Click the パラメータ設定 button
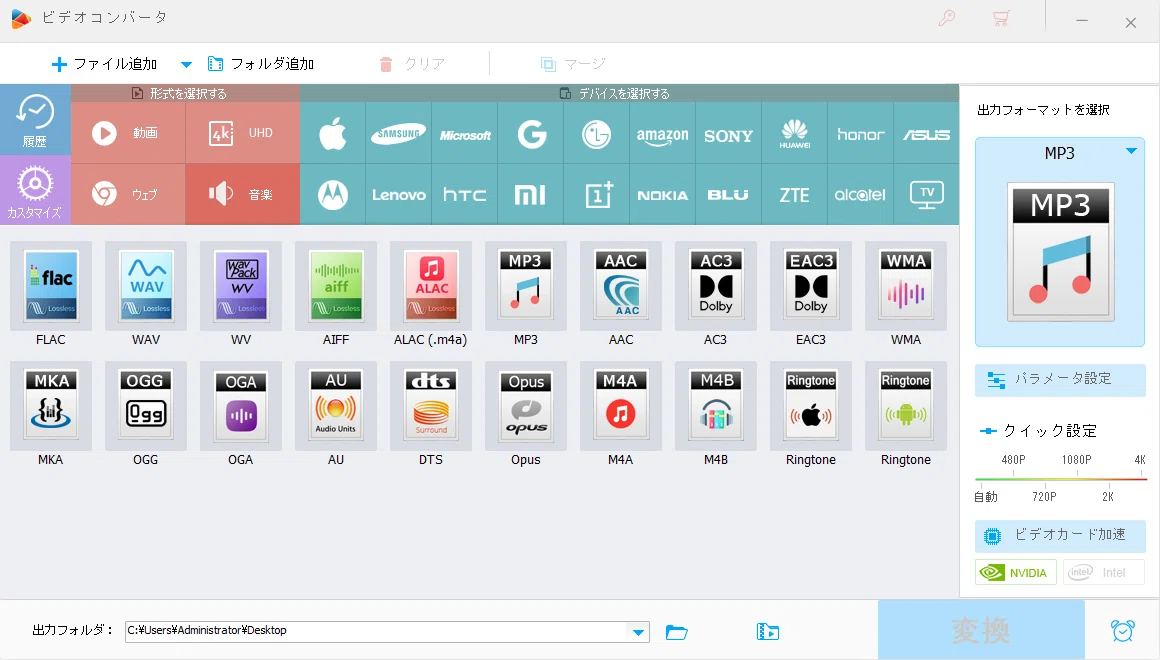 (1060, 380)
